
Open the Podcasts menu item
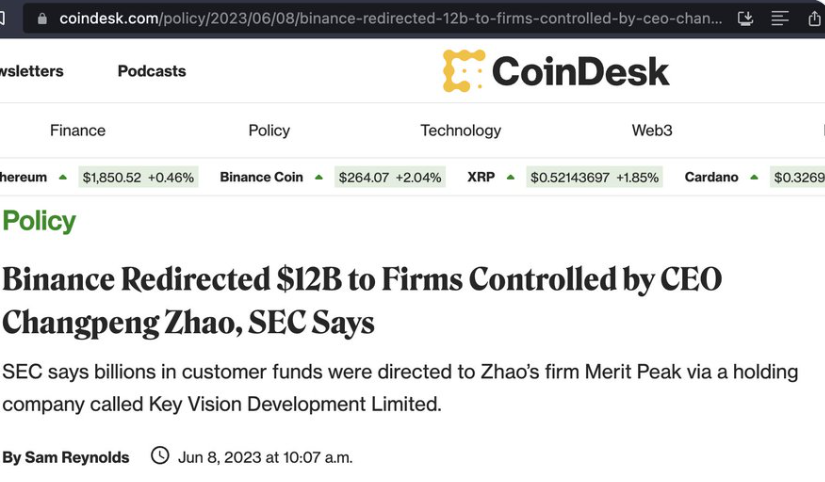click(152, 71)
